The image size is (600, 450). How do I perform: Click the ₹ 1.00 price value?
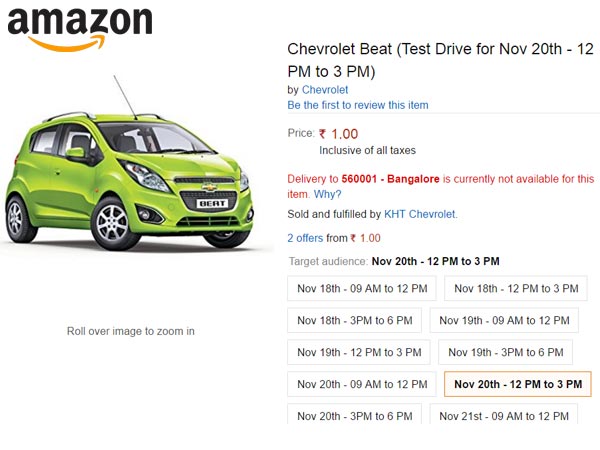(x=338, y=134)
